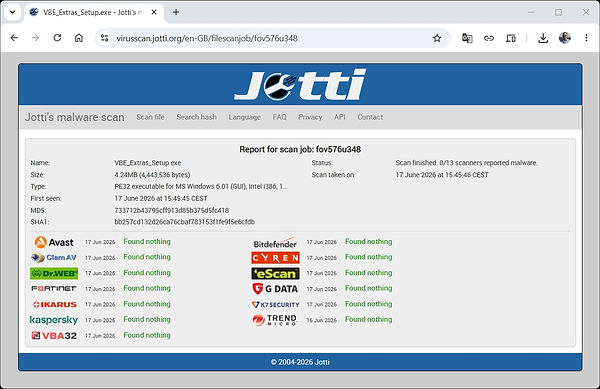Click the Jotti's malware scan title

coord(75,117)
